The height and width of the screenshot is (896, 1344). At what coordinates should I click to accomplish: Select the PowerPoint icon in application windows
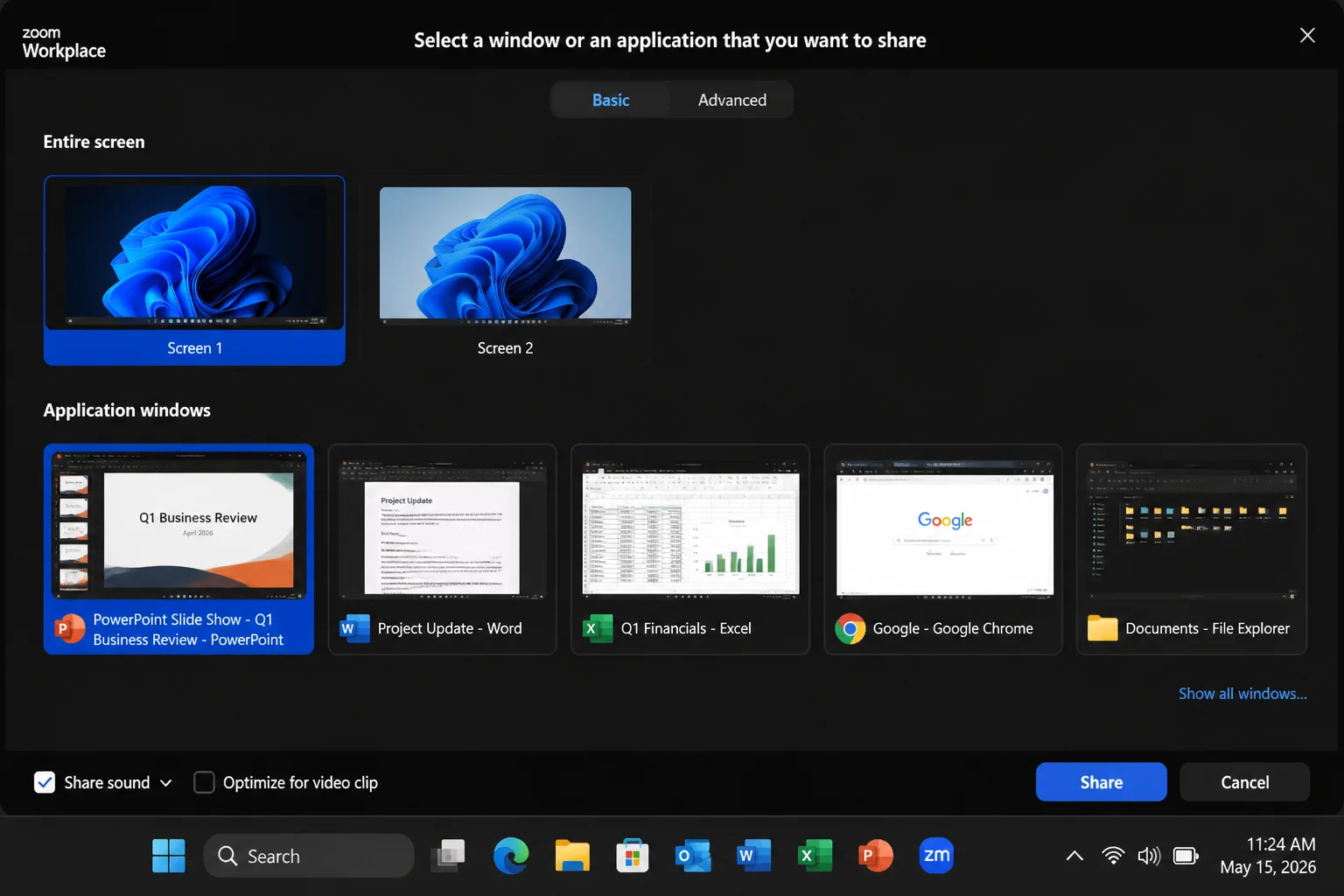[69, 628]
